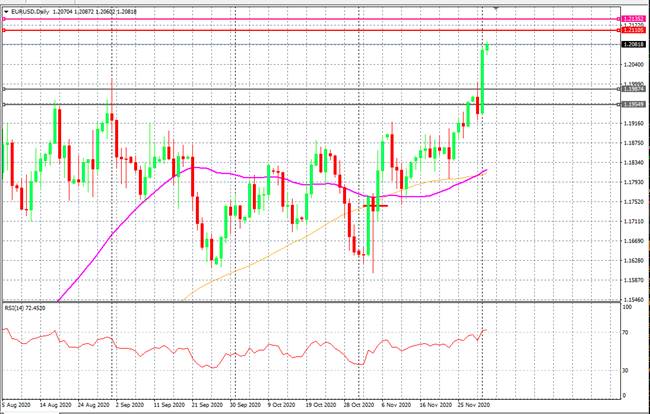
Task: Click the 30 Sep 2020 date label
Action: (245, 404)
